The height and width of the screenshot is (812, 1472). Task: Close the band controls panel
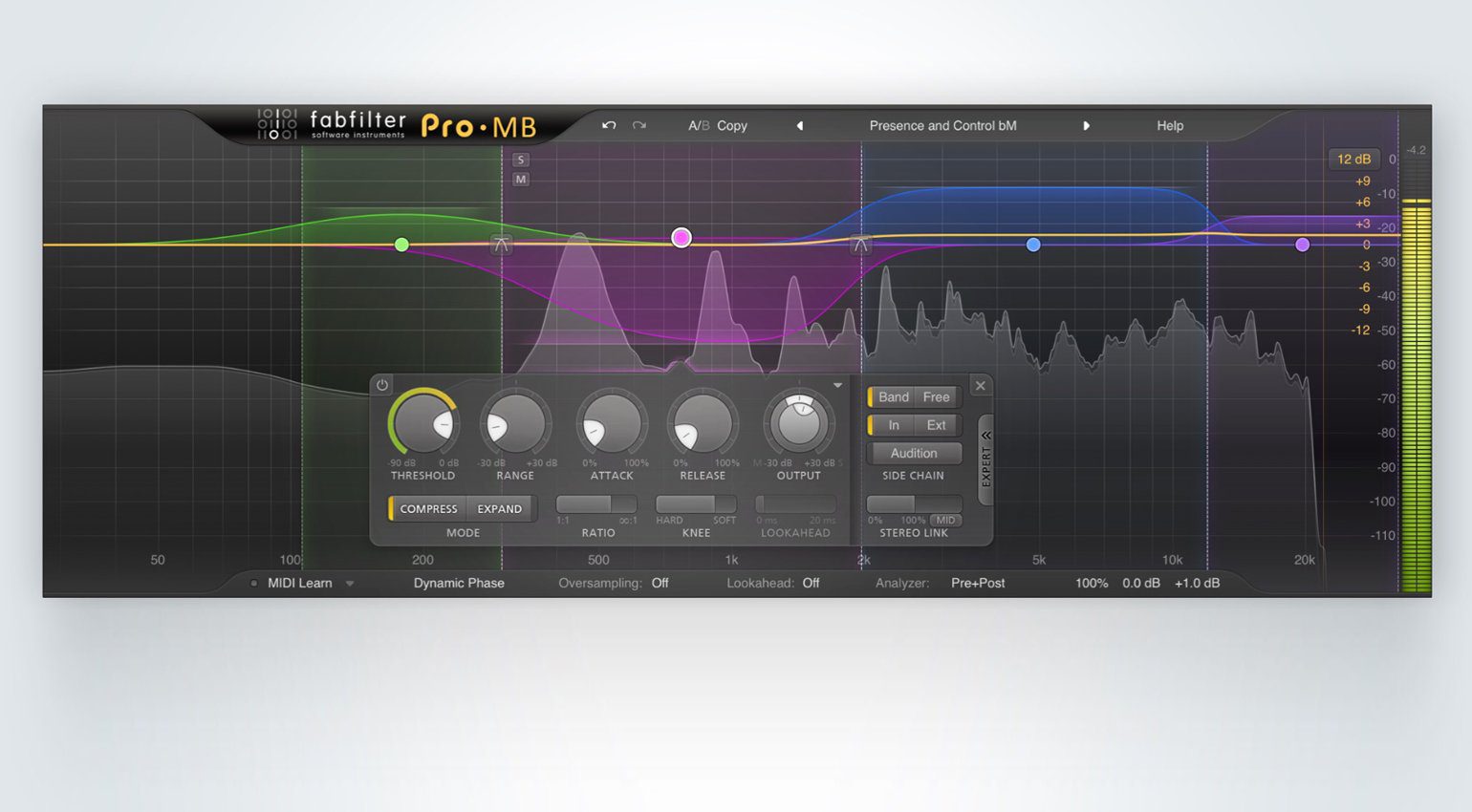(x=980, y=385)
